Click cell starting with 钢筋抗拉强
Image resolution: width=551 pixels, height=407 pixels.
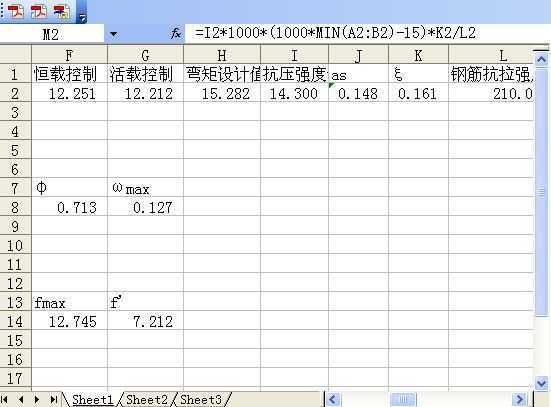491,73
